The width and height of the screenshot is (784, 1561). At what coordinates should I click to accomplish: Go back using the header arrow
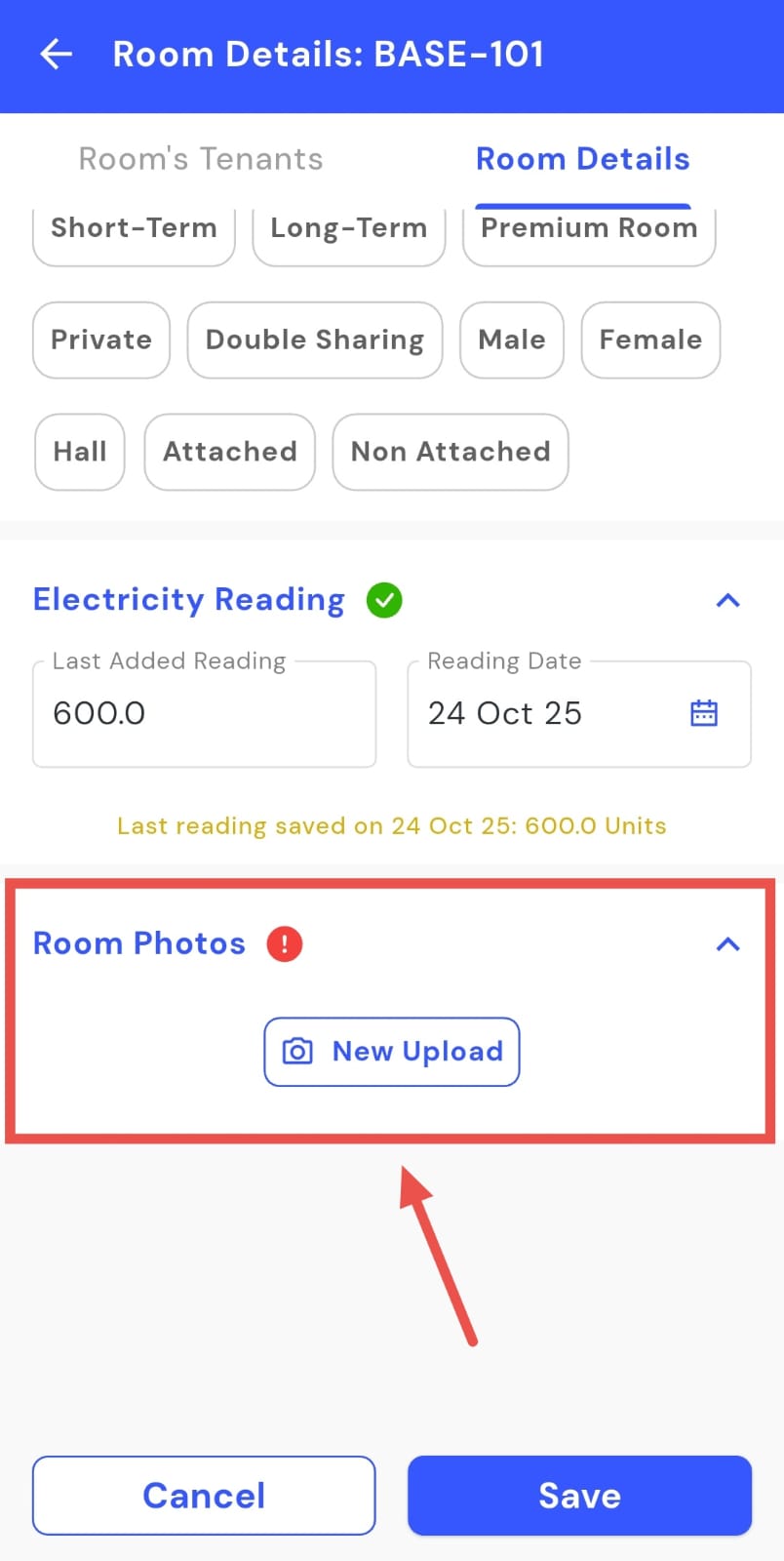pyautogui.click(x=57, y=55)
